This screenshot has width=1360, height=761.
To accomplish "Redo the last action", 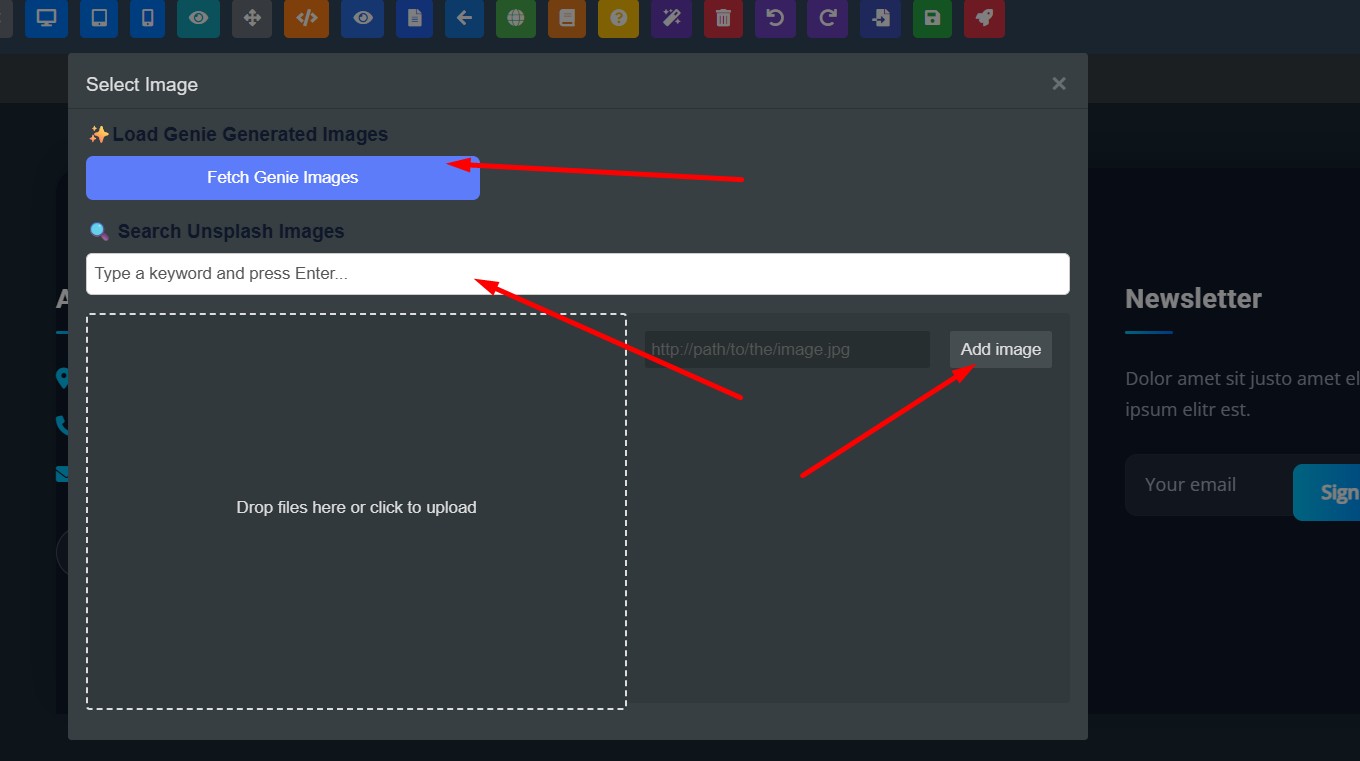I will click(827, 19).
